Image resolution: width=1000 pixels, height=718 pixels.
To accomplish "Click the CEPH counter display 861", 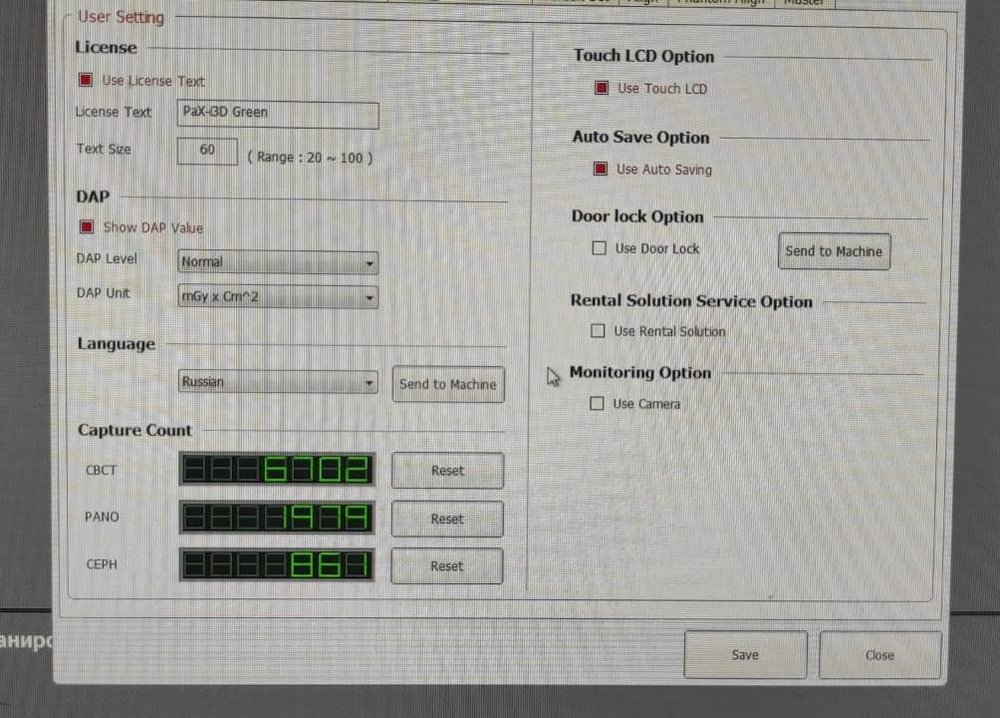I will 277,565.
